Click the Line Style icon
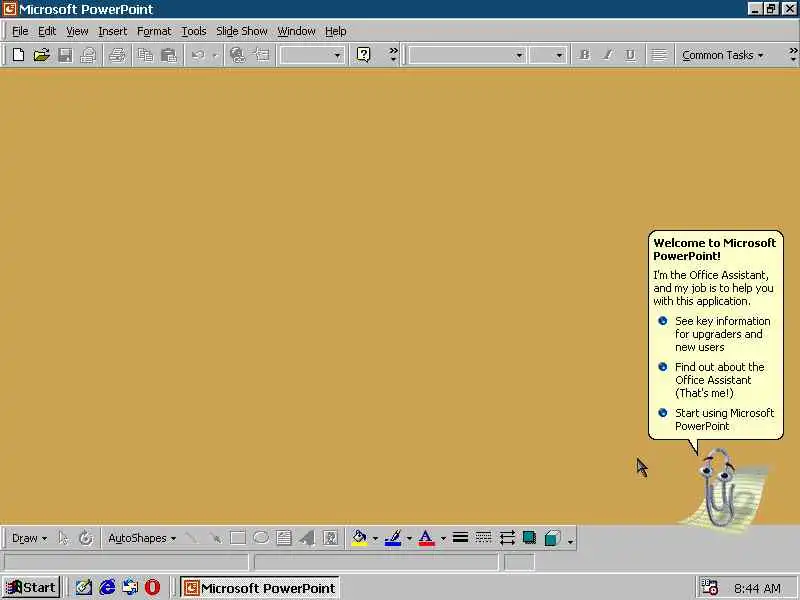The image size is (800, 600). click(x=460, y=538)
